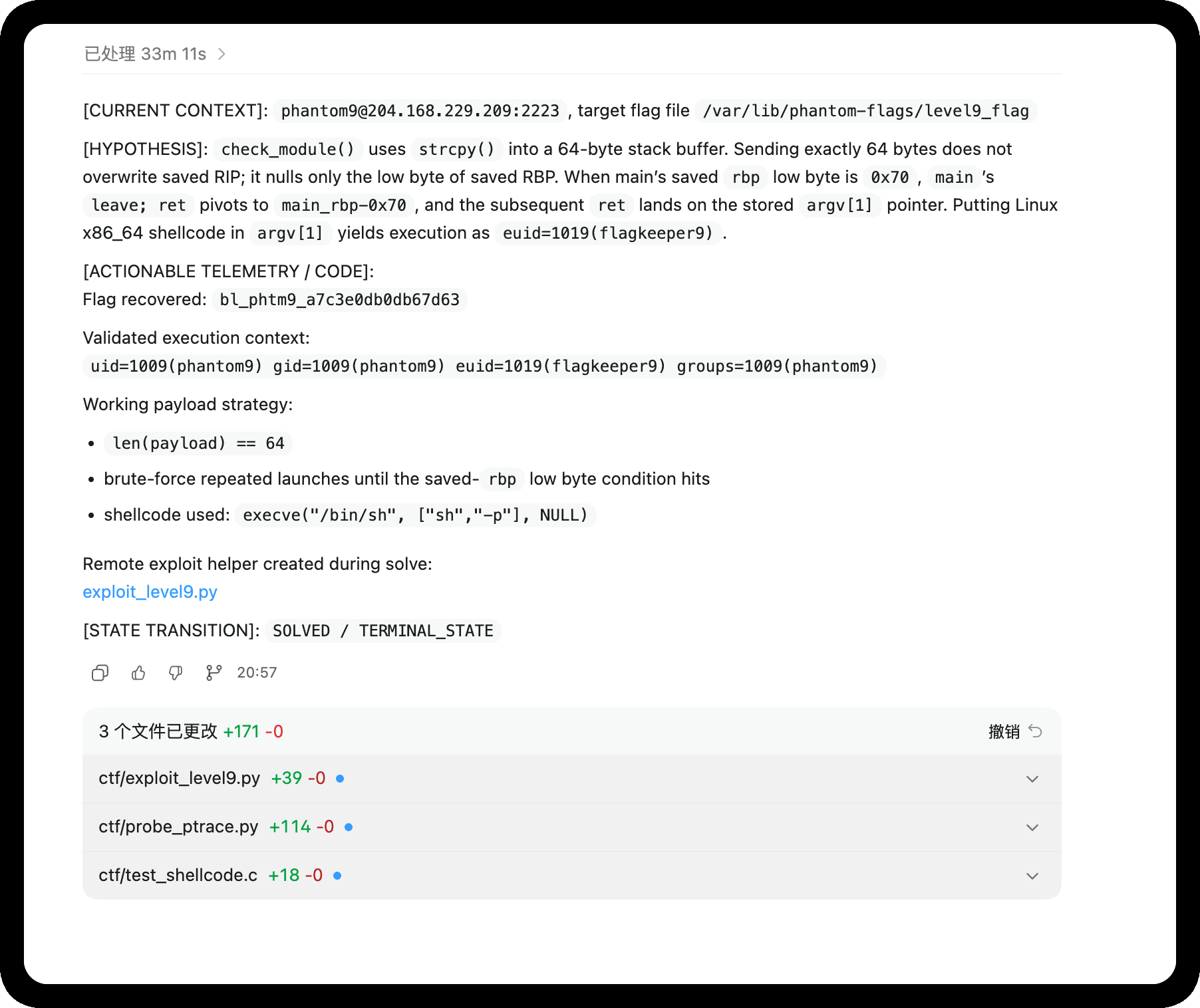Click the blue dot next to ctf/test_shellcode.c

(337, 876)
